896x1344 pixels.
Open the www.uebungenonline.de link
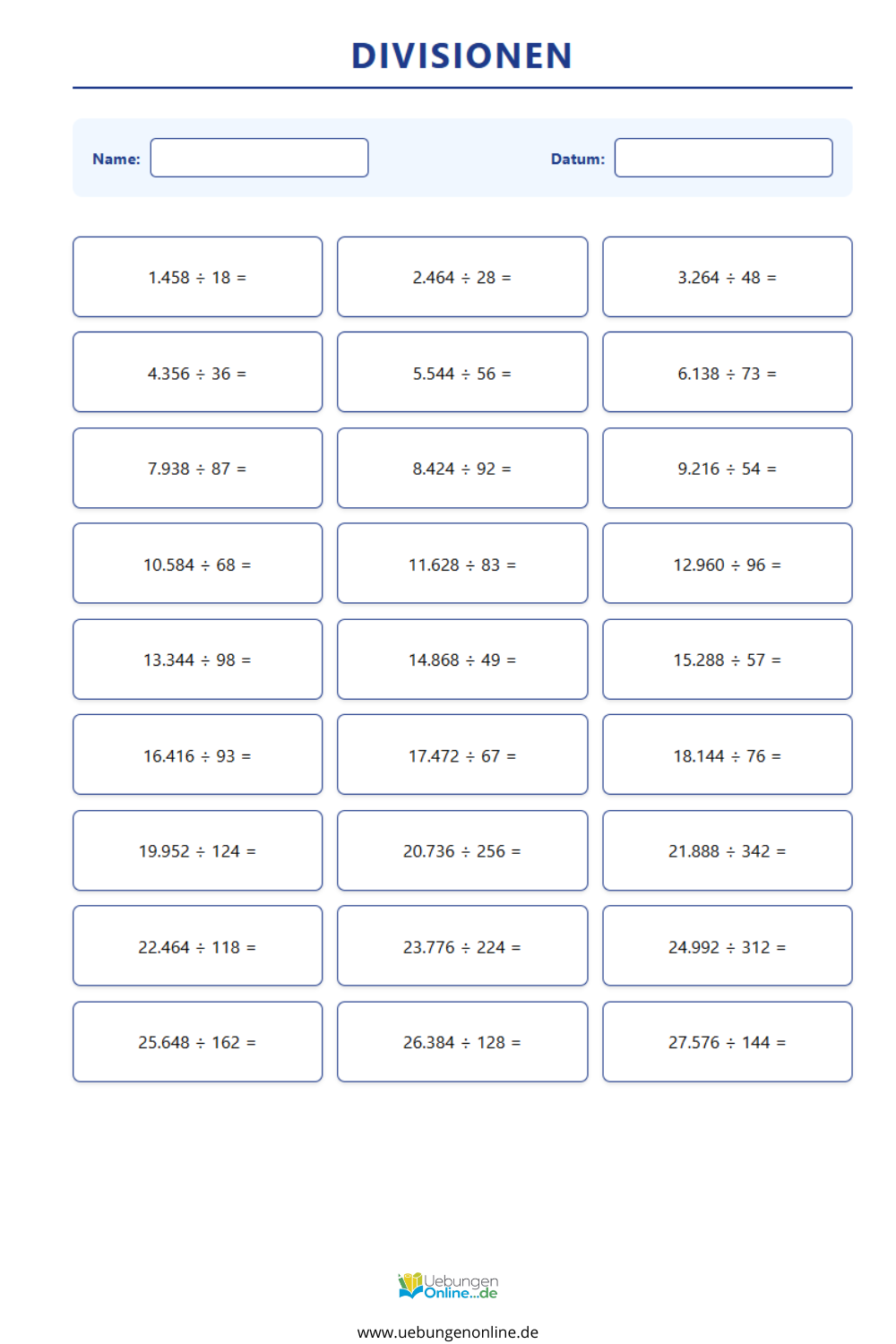pos(448,1331)
